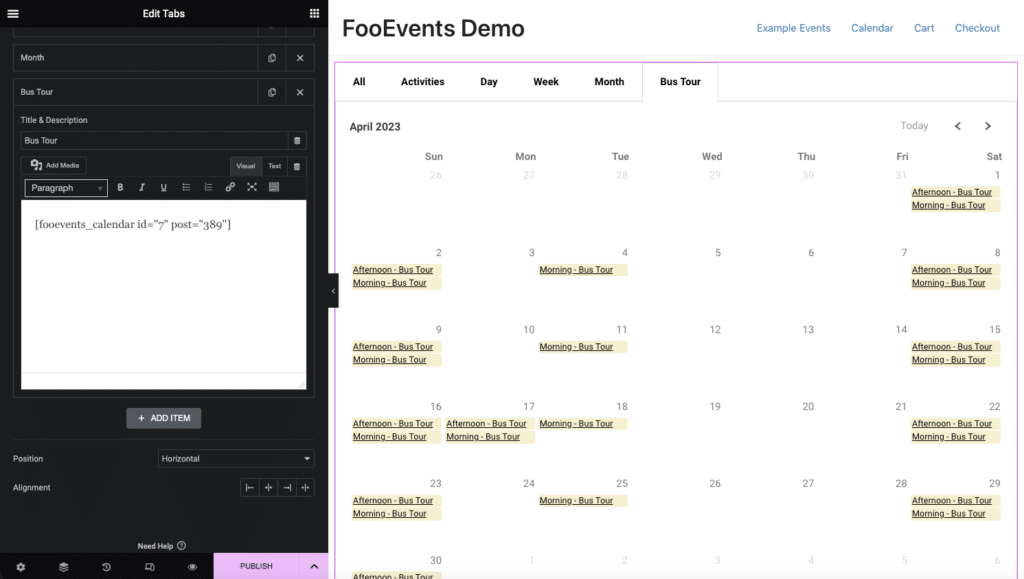The height and width of the screenshot is (579, 1024).
Task: Open the Navigator layers icon
Action: click(63, 566)
